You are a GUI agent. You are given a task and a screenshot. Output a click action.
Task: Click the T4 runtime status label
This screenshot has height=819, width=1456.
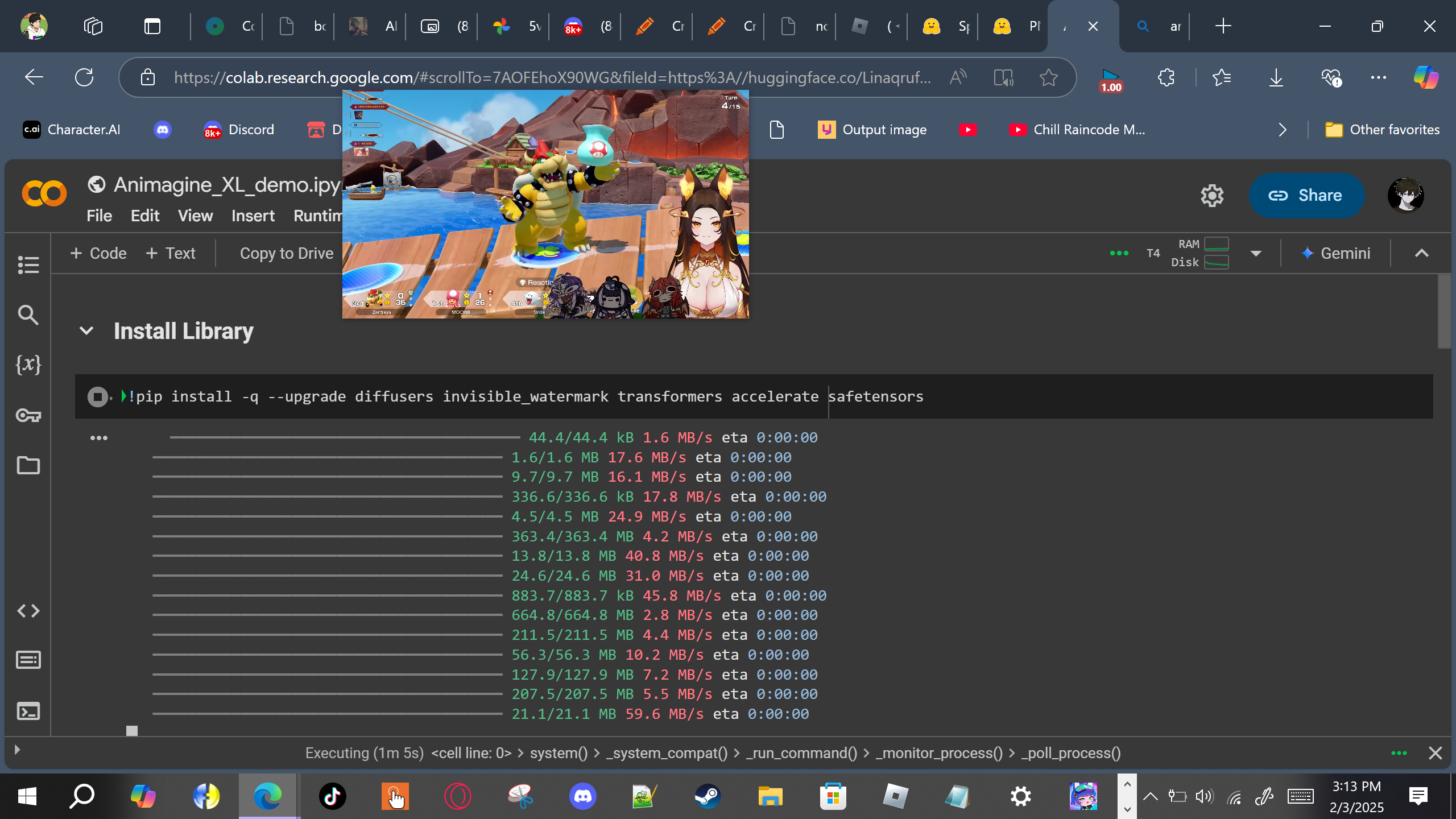pyautogui.click(x=1153, y=253)
